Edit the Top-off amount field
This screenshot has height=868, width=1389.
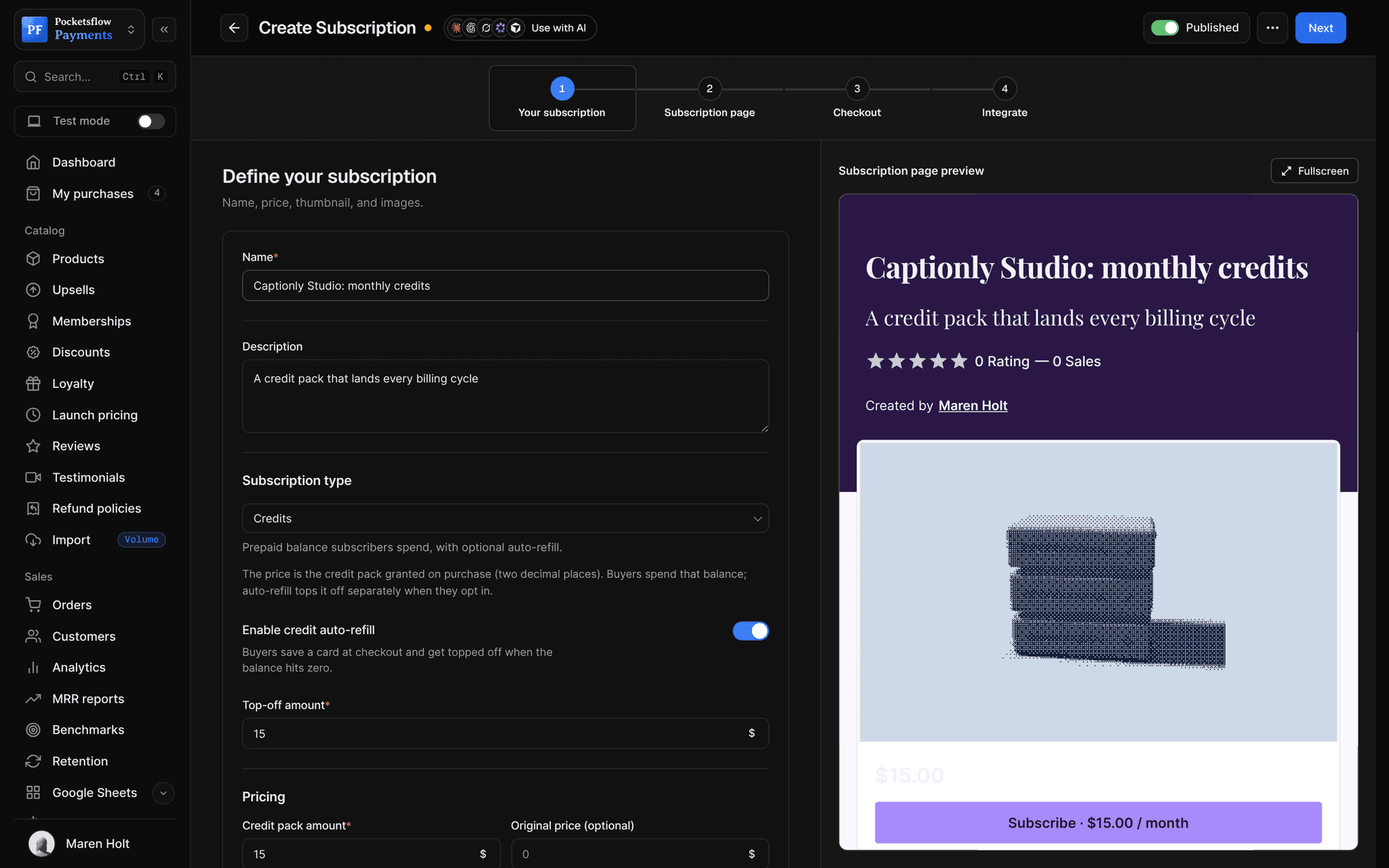505,733
